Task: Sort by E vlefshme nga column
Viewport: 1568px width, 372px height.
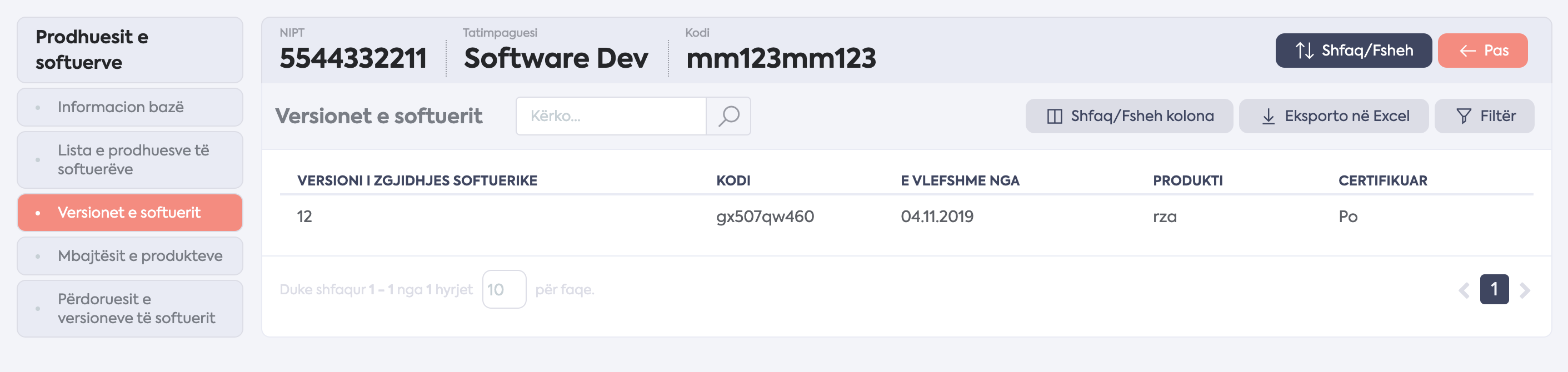Action: pyautogui.click(x=960, y=180)
